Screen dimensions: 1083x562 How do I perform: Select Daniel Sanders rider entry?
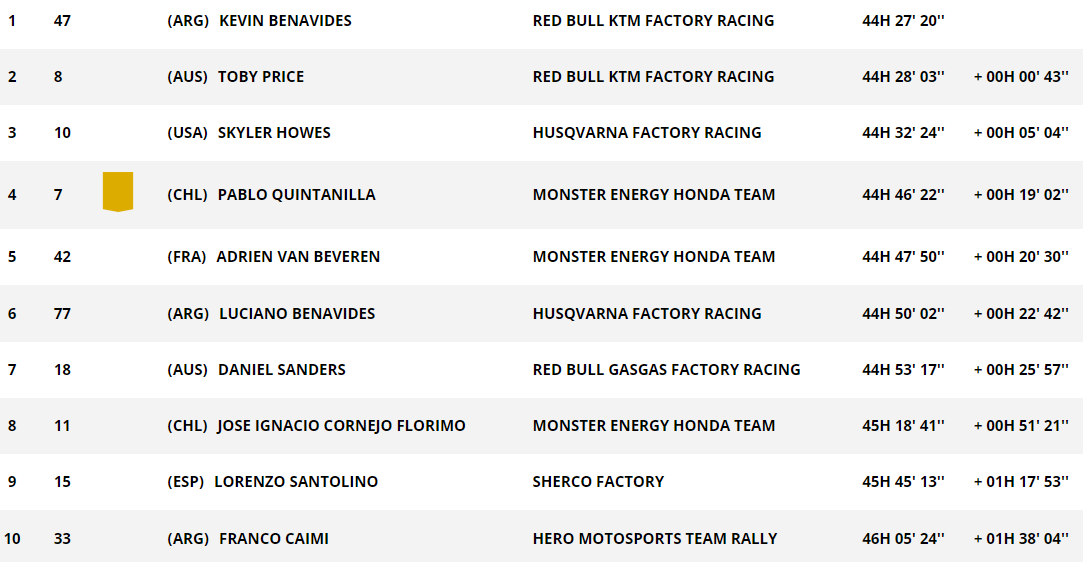(x=282, y=369)
